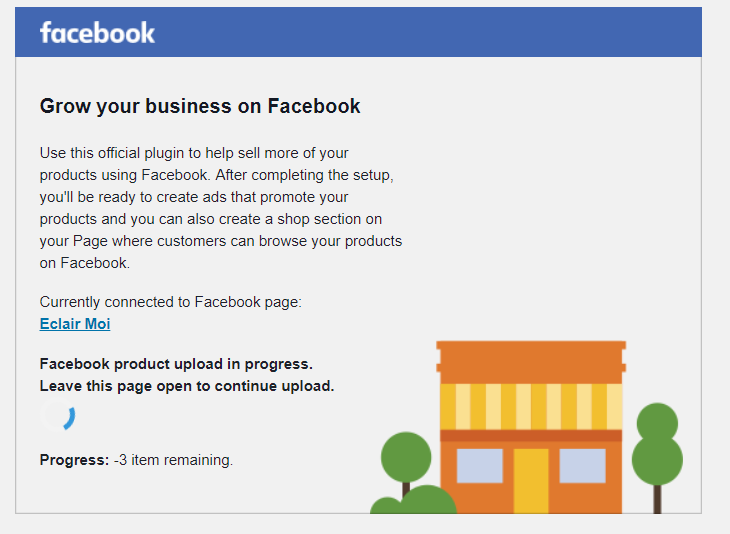The image size is (730, 534).
Task: Click the Progress items remaining text
Action: tap(136, 460)
